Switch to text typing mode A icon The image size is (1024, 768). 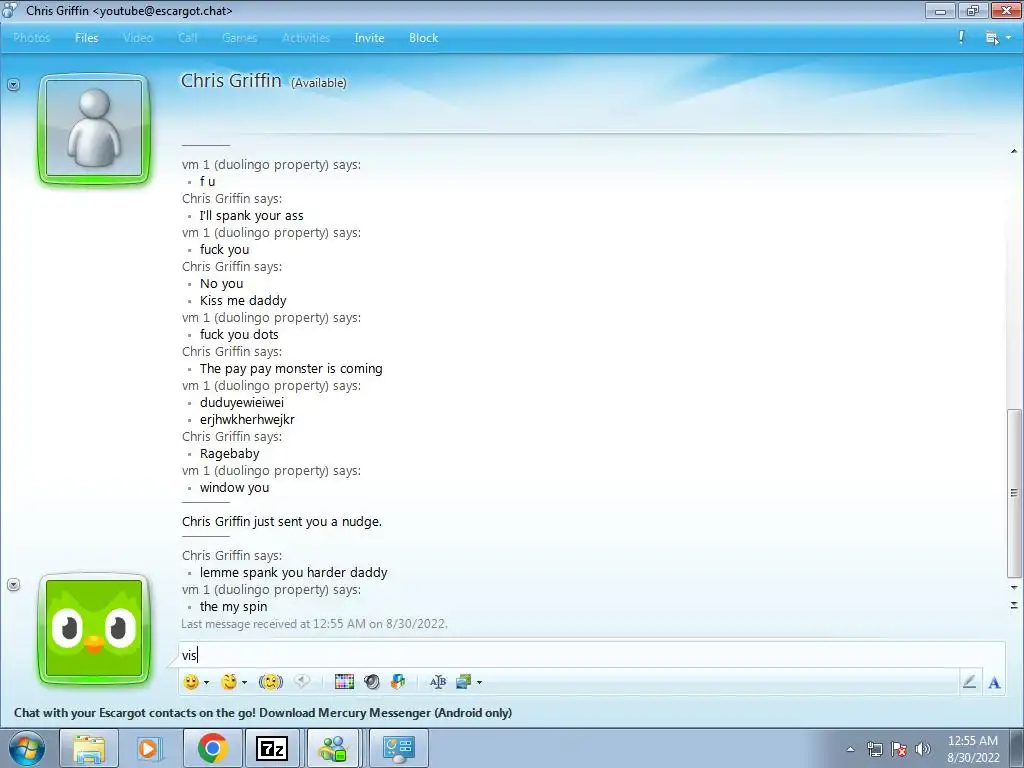coord(994,683)
